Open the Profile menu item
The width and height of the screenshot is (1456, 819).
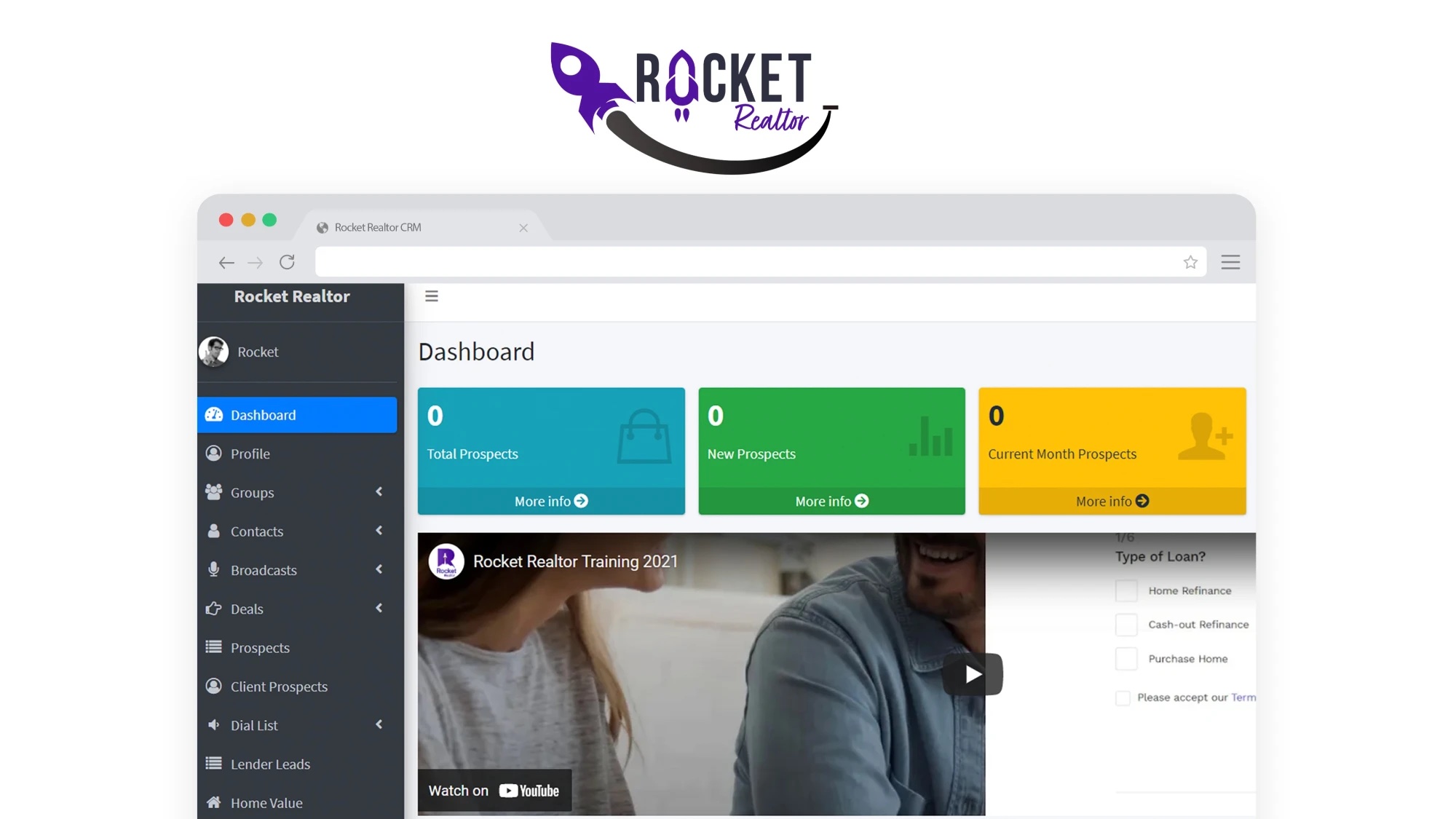pos(250,454)
